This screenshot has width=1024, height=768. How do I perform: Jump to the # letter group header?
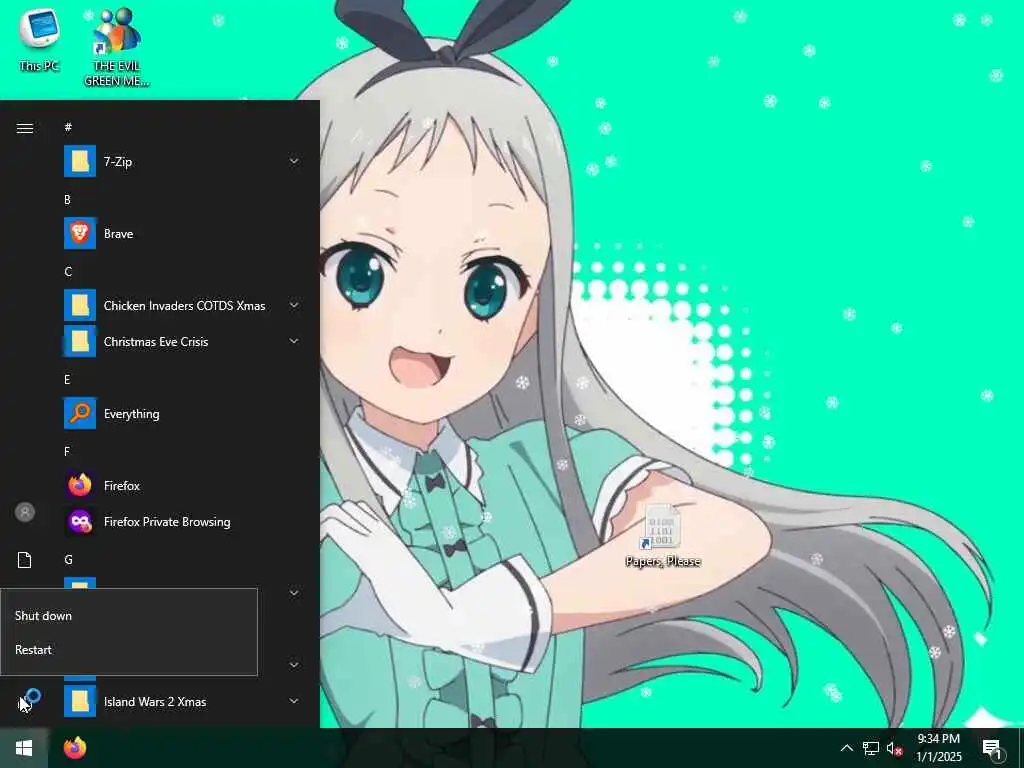click(x=68, y=127)
